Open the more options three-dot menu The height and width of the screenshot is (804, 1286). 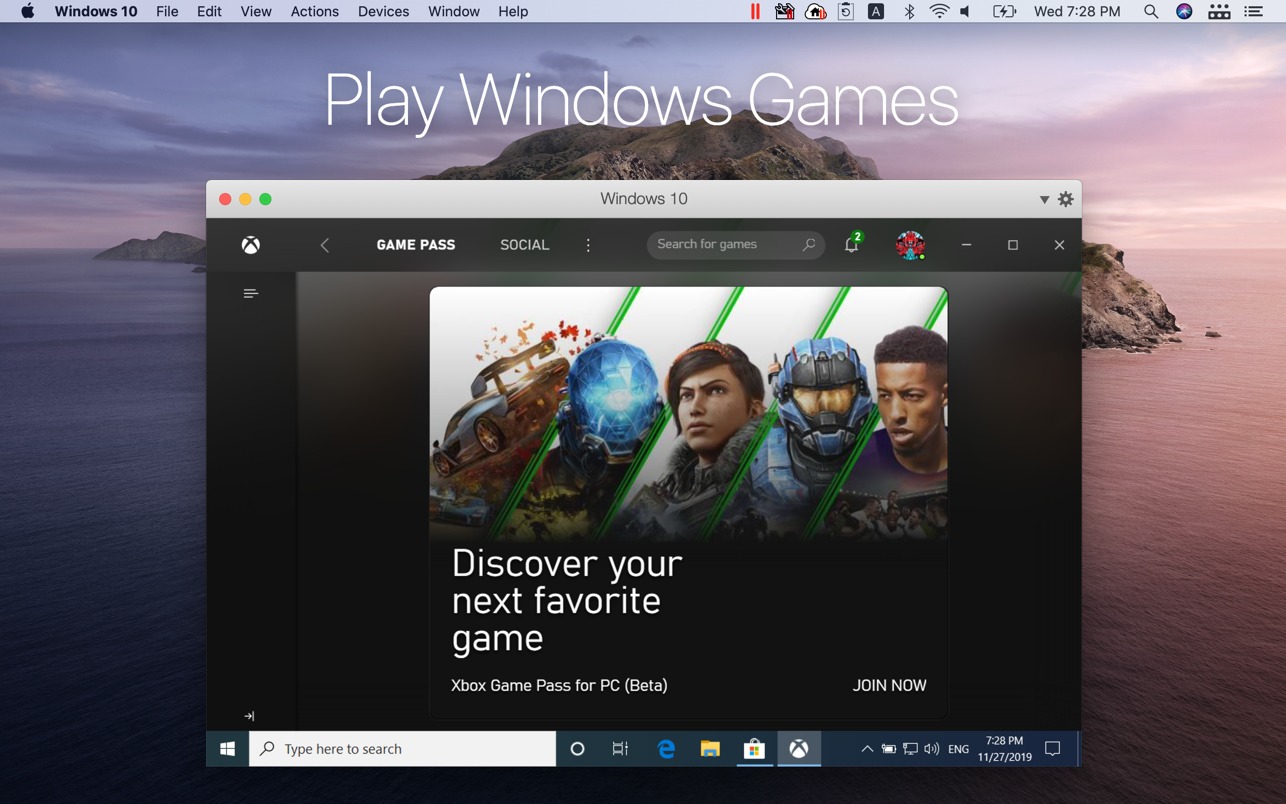(588, 245)
